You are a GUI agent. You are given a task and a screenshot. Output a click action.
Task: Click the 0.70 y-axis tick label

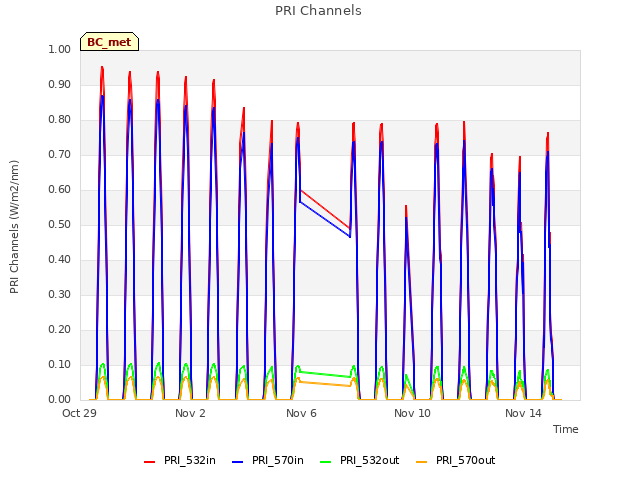click(x=60, y=155)
